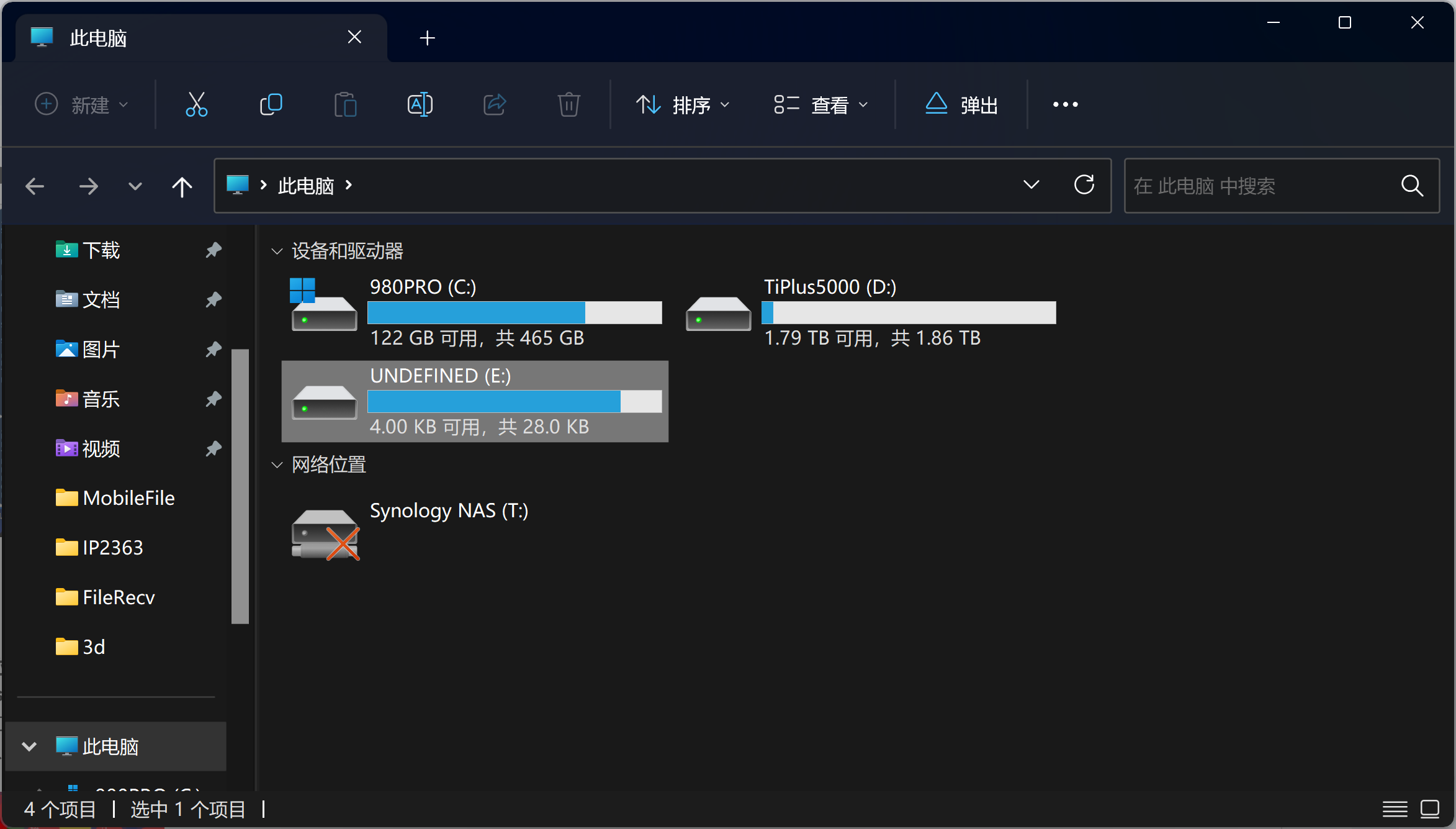This screenshot has height=829, width=1456.
Task: Click the Refresh icon
Action: (1084, 184)
